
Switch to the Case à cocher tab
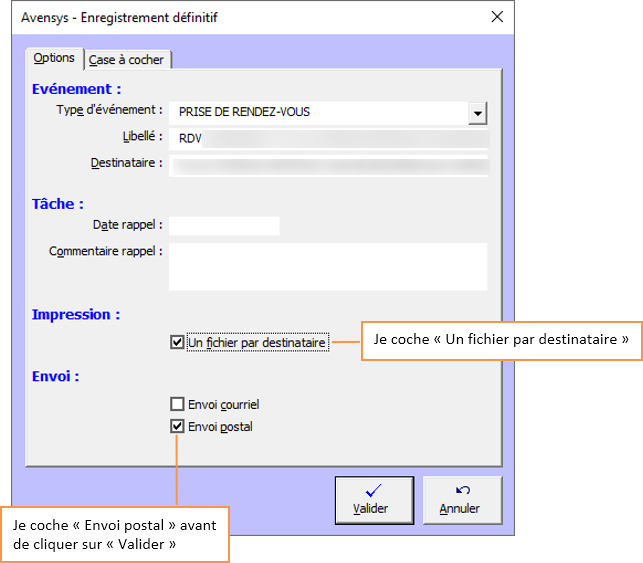127,60
